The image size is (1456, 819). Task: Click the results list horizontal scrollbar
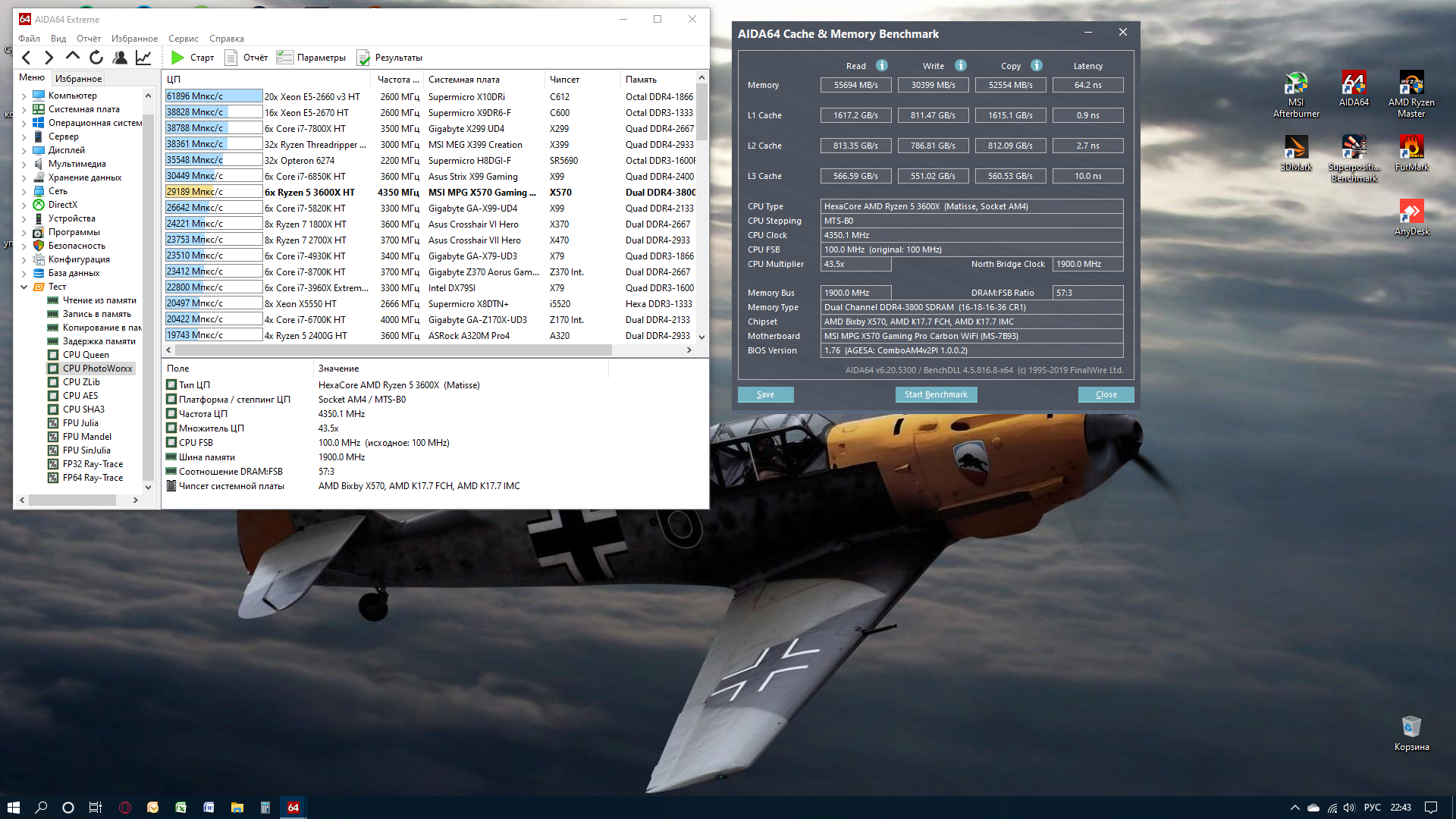point(394,350)
